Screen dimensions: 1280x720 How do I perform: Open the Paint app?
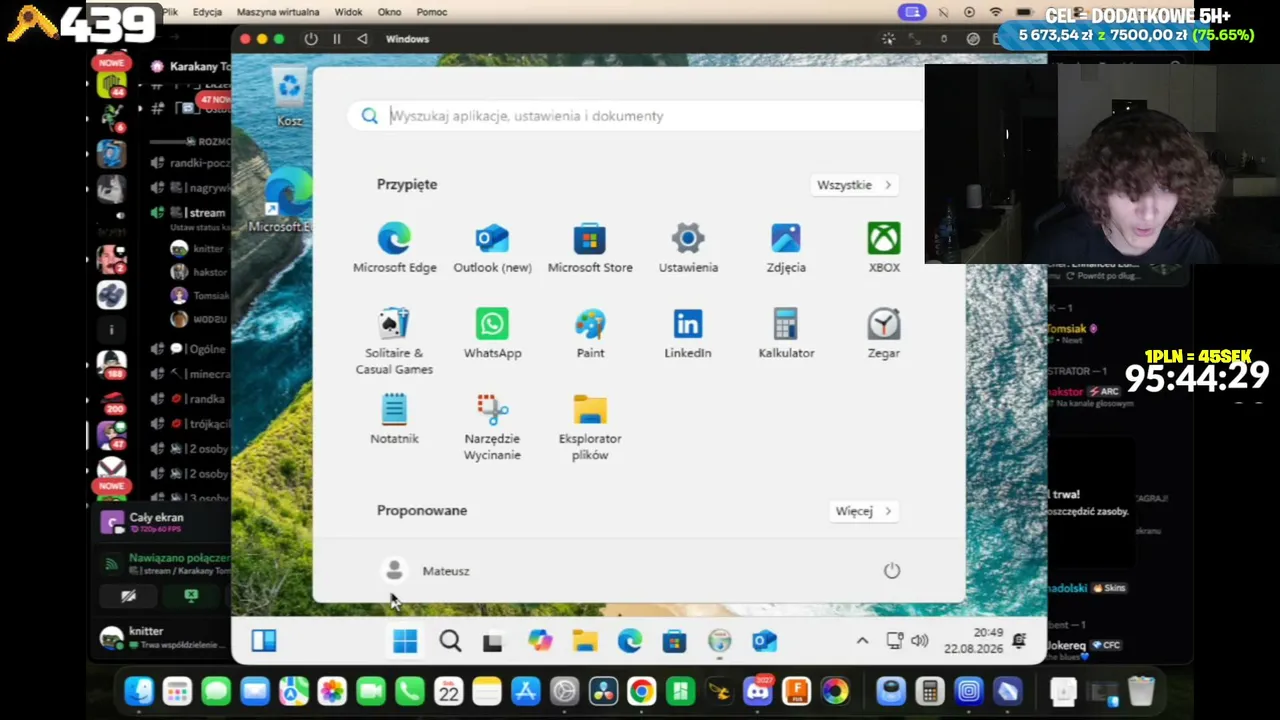point(590,333)
